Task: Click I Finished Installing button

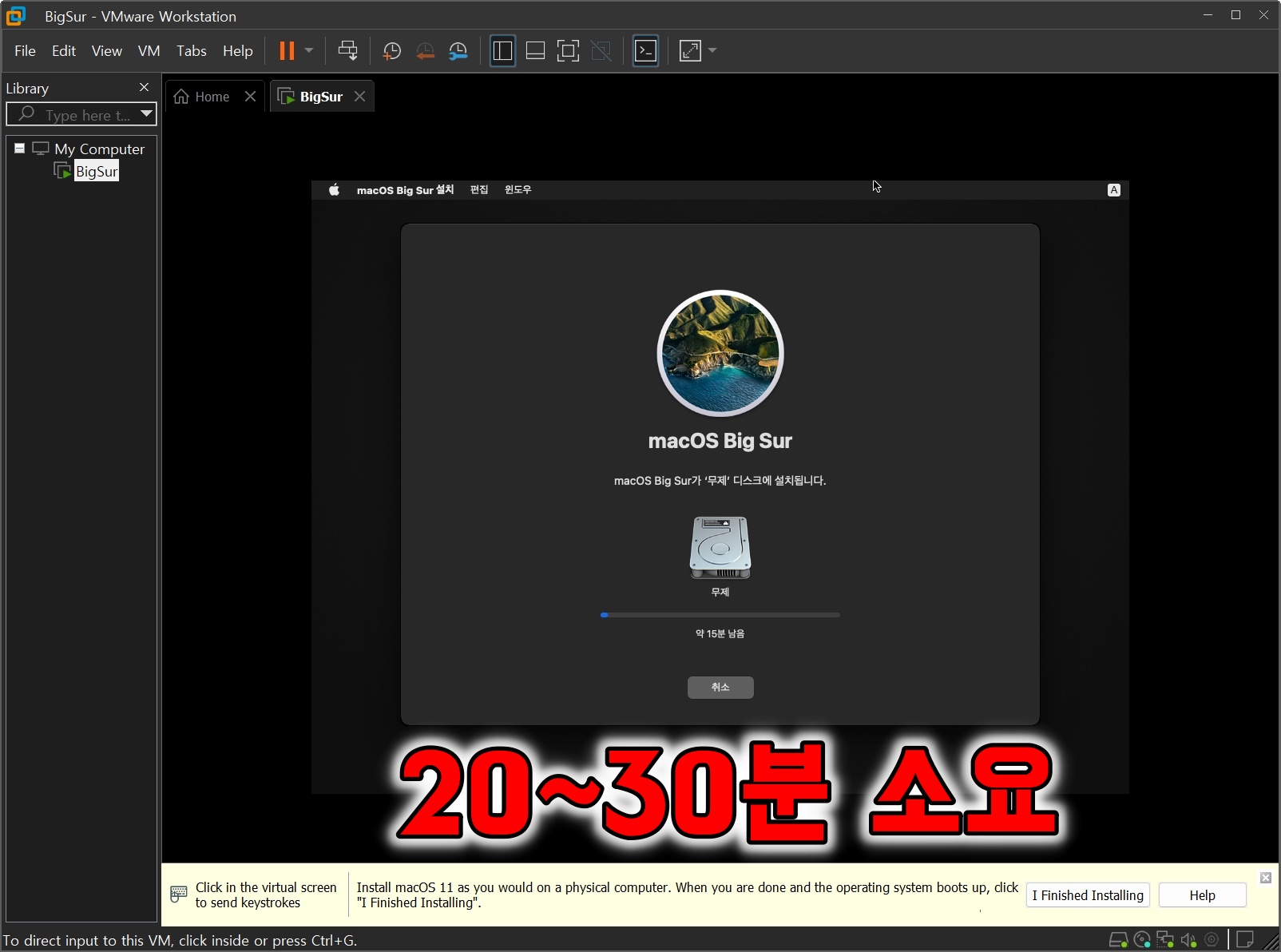Action: (1088, 895)
